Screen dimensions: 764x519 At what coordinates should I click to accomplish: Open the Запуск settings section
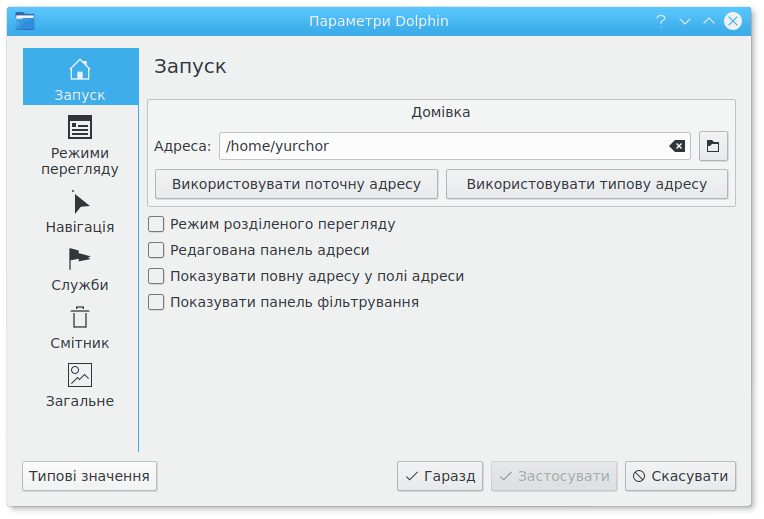click(x=80, y=77)
